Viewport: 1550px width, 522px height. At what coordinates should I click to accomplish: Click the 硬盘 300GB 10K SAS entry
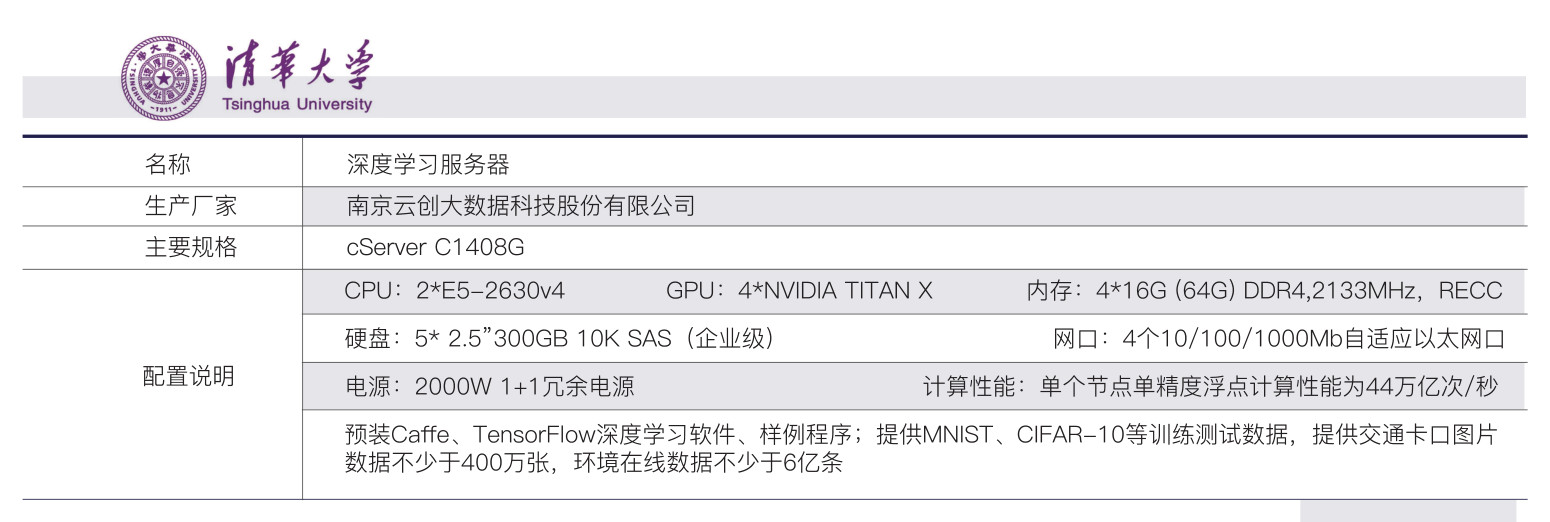[559, 339]
